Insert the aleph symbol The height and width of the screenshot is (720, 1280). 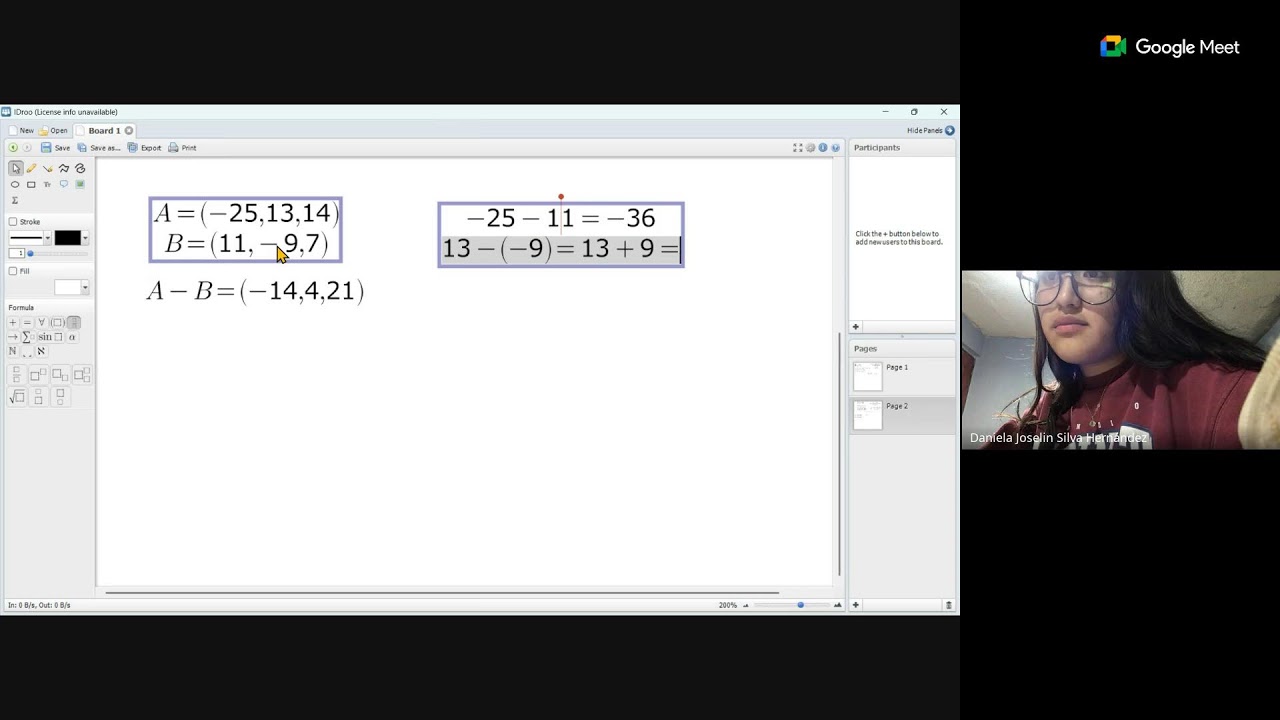pyautogui.click(x=41, y=351)
